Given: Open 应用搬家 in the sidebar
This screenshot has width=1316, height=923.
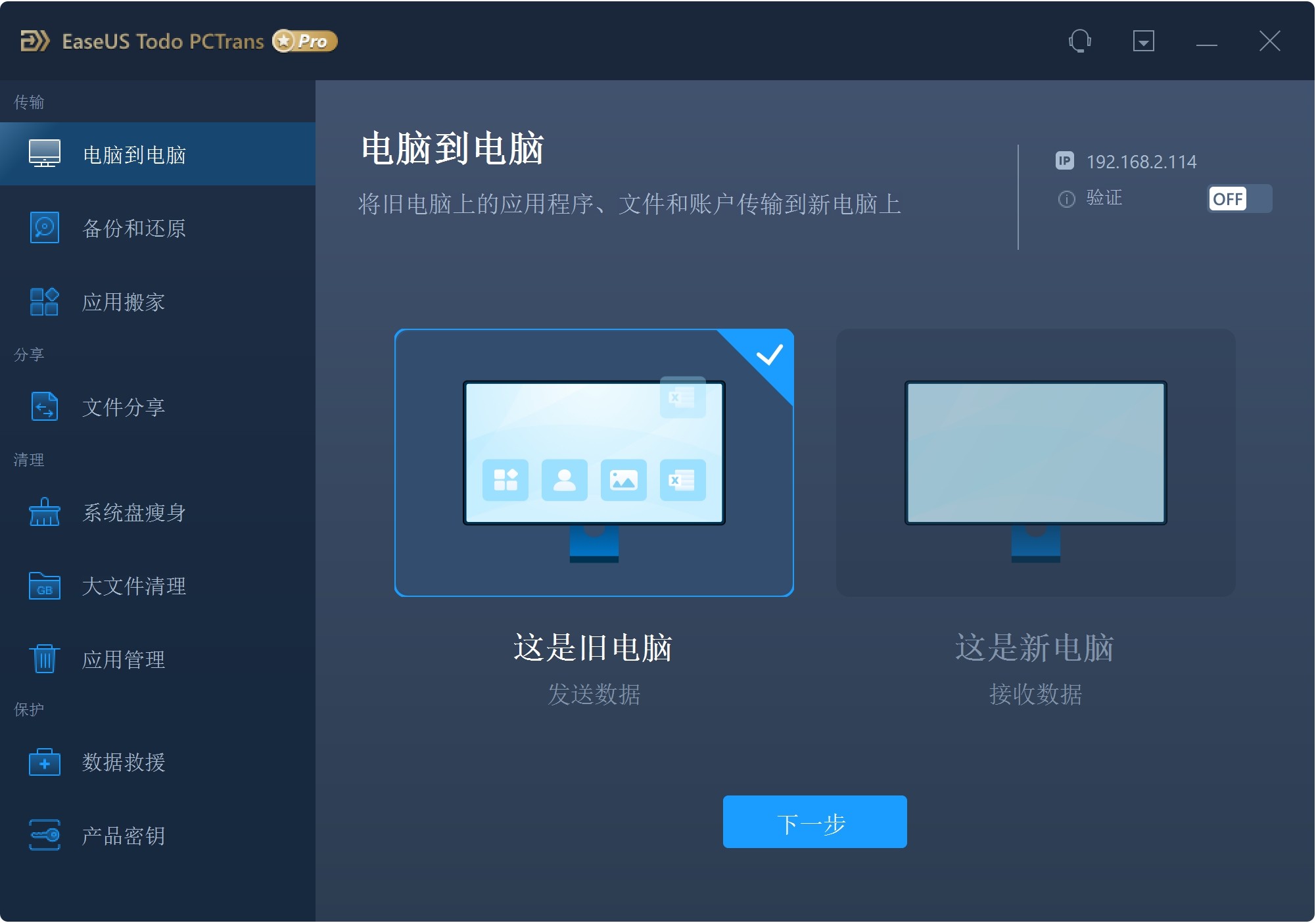Looking at the screenshot, I should pos(158,301).
